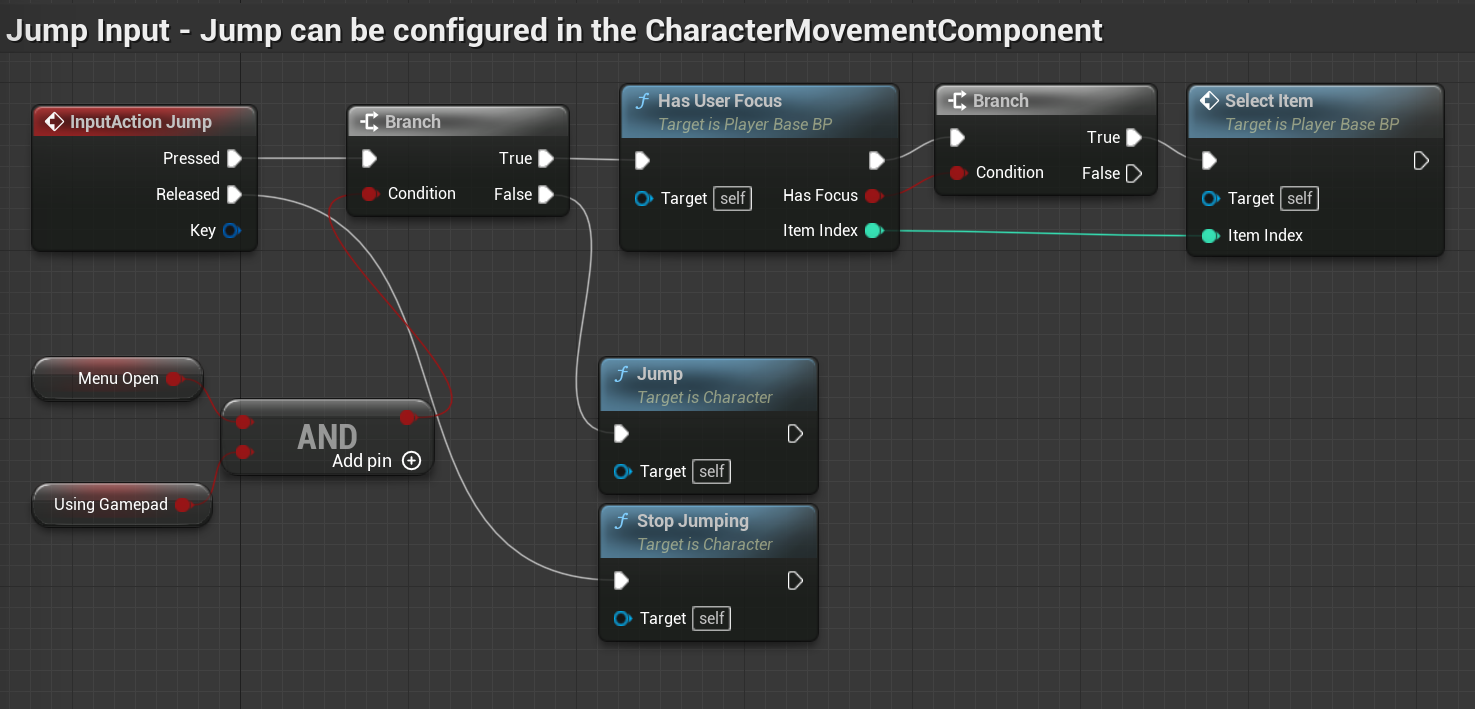Image resolution: width=1475 pixels, height=709 pixels.
Task: Click the Released execution output pin
Action: (234, 194)
